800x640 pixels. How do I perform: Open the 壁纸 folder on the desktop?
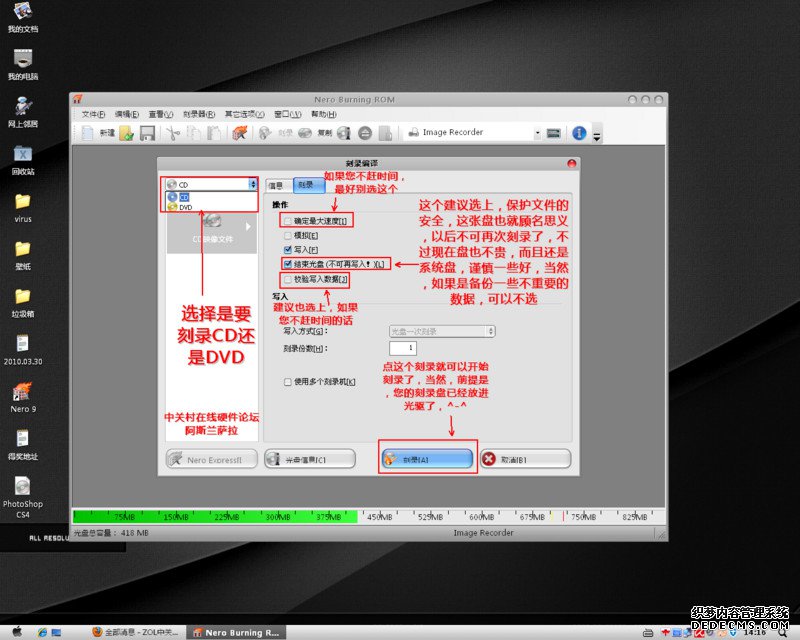pos(22,255)
